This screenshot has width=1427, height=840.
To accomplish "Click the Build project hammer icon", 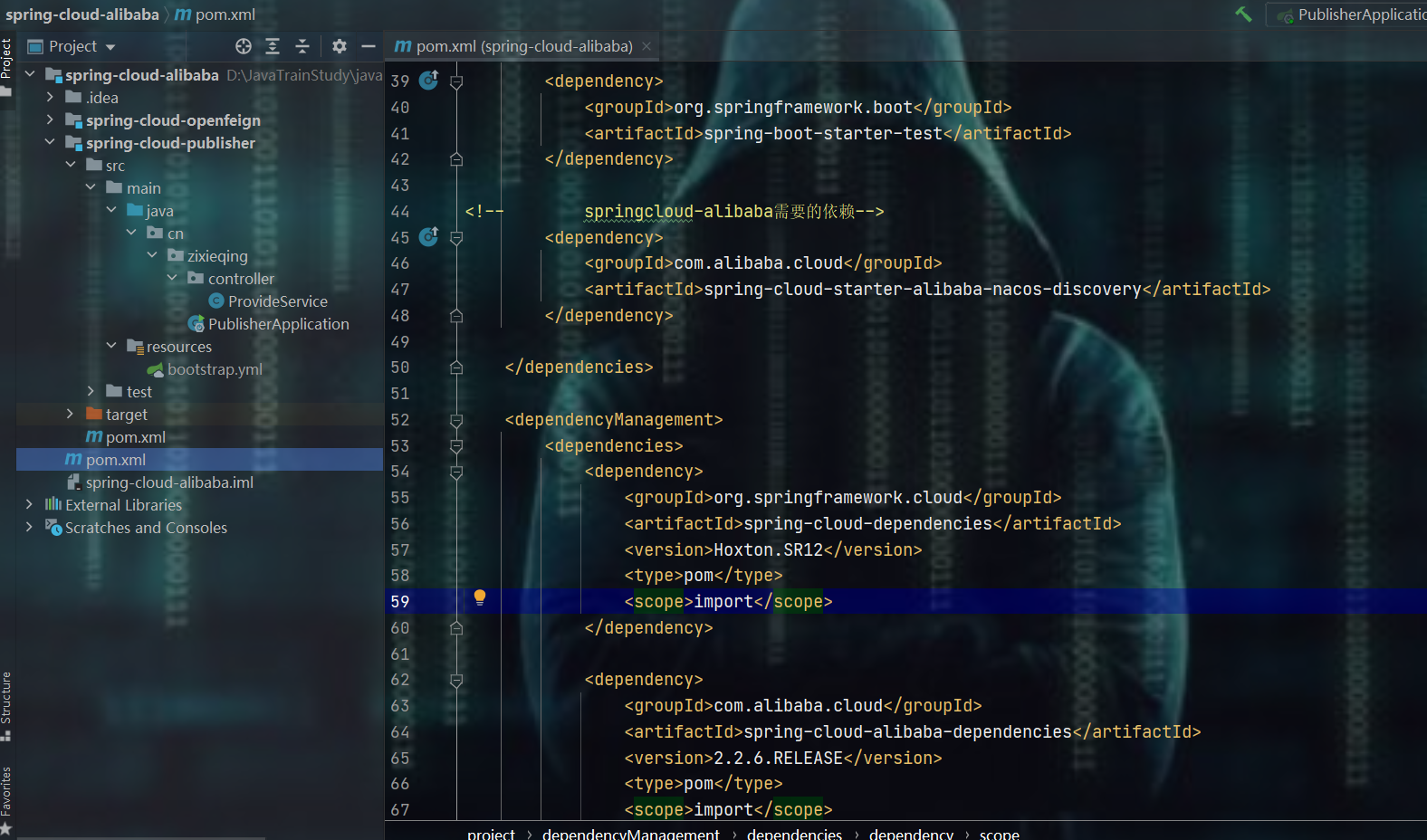I will [x=1244, y=14].
